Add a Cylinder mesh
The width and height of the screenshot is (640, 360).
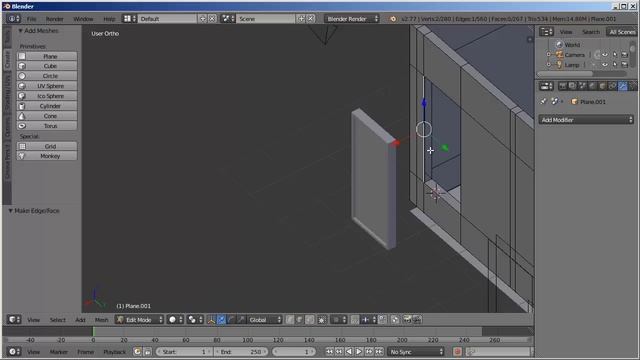click(47, 106)
